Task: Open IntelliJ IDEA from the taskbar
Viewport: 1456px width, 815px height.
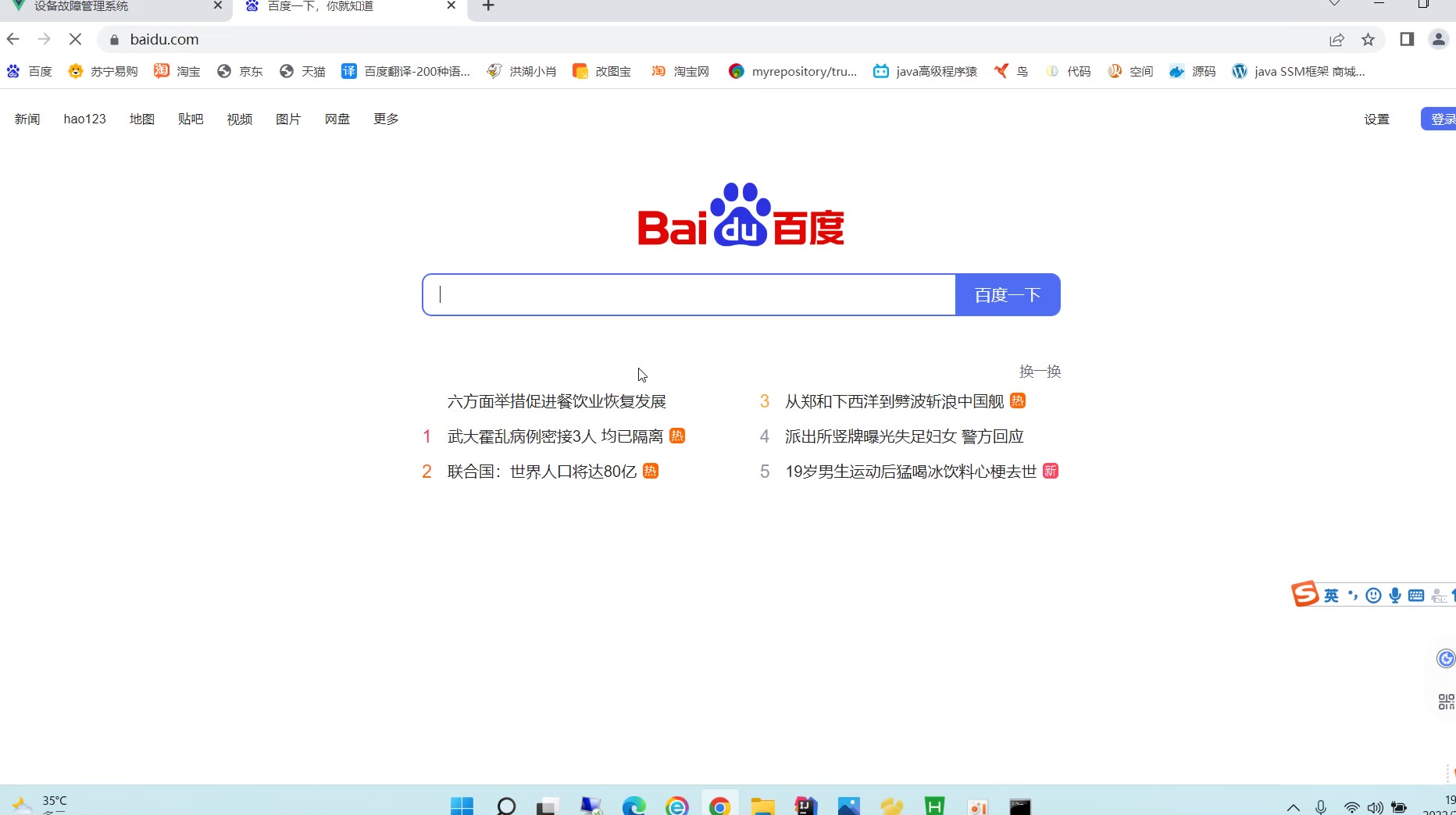Action: coord(805,806)
